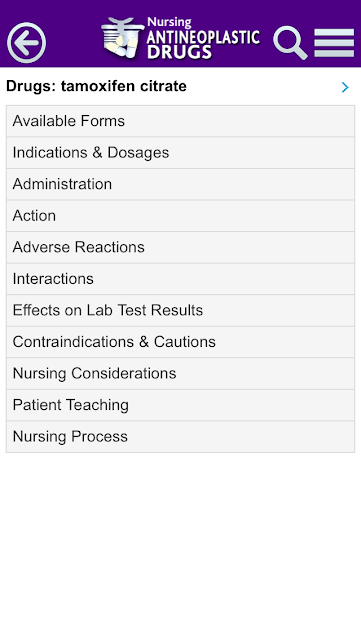Open Nursing Process section
This screenshot has height=640, width=361.
point(180,437)
